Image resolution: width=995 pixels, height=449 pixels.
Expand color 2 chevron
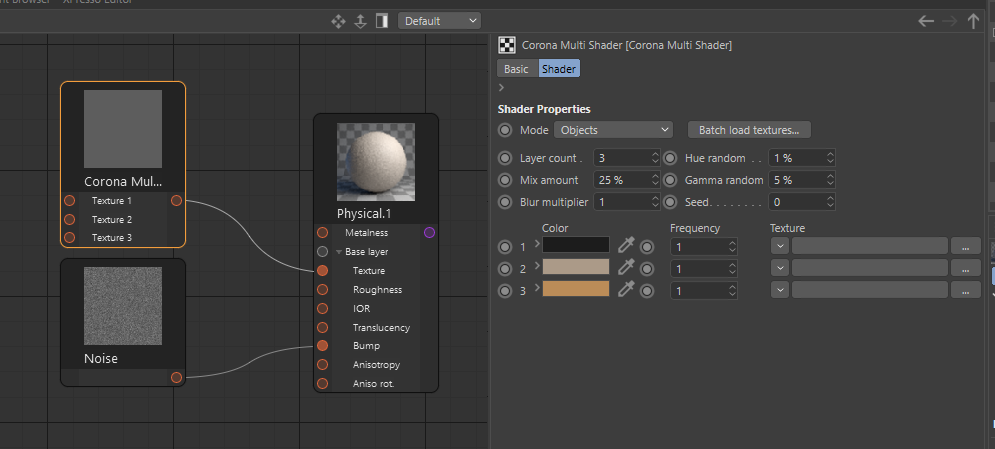(537, 265)
